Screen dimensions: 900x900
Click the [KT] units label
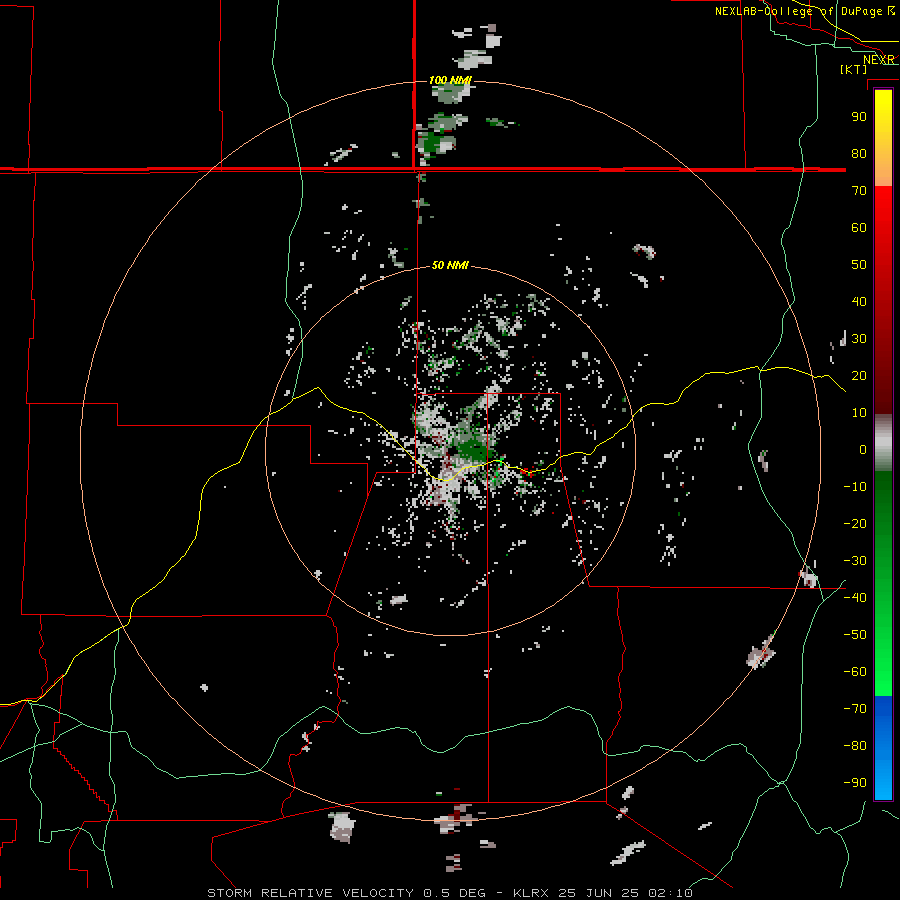coord(854,69)
